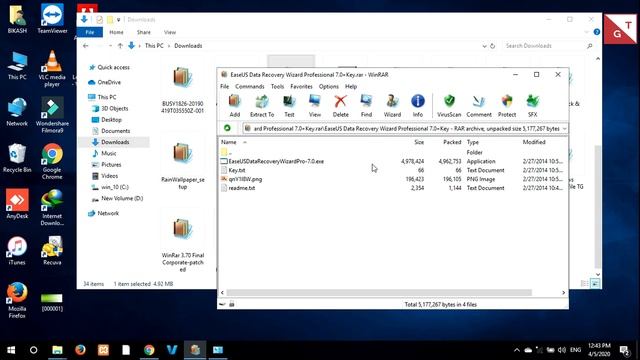The width and height of the screenshot is (640, 360).
Task: Select Quick access in the Explorer sidebar
Action: [x=109, y=67]
